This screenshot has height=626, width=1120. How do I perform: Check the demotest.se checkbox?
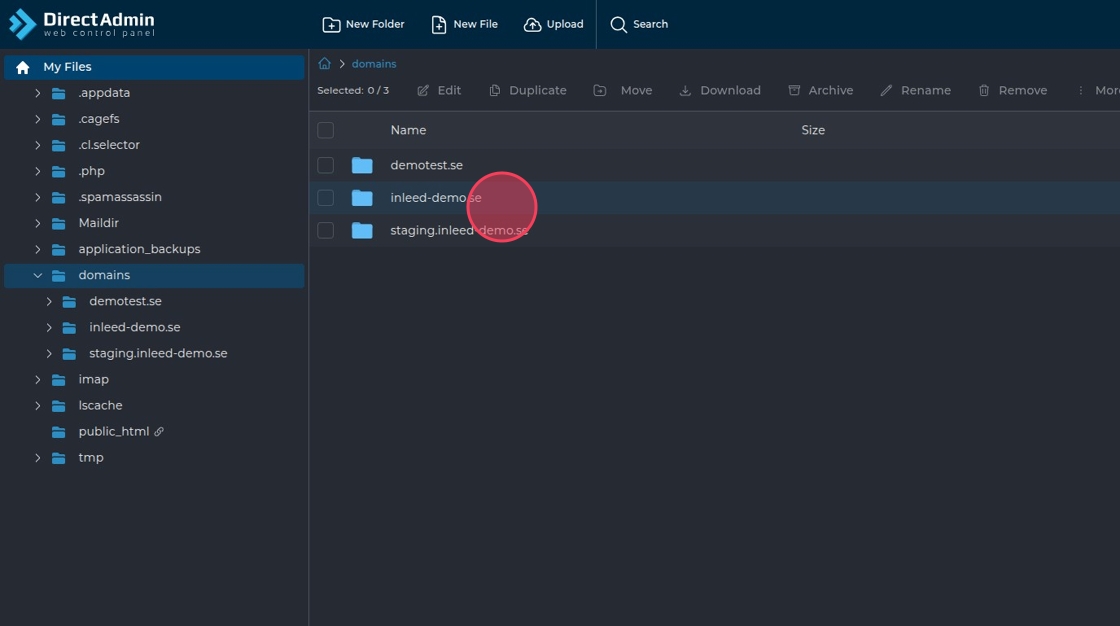tap(325, 165)
